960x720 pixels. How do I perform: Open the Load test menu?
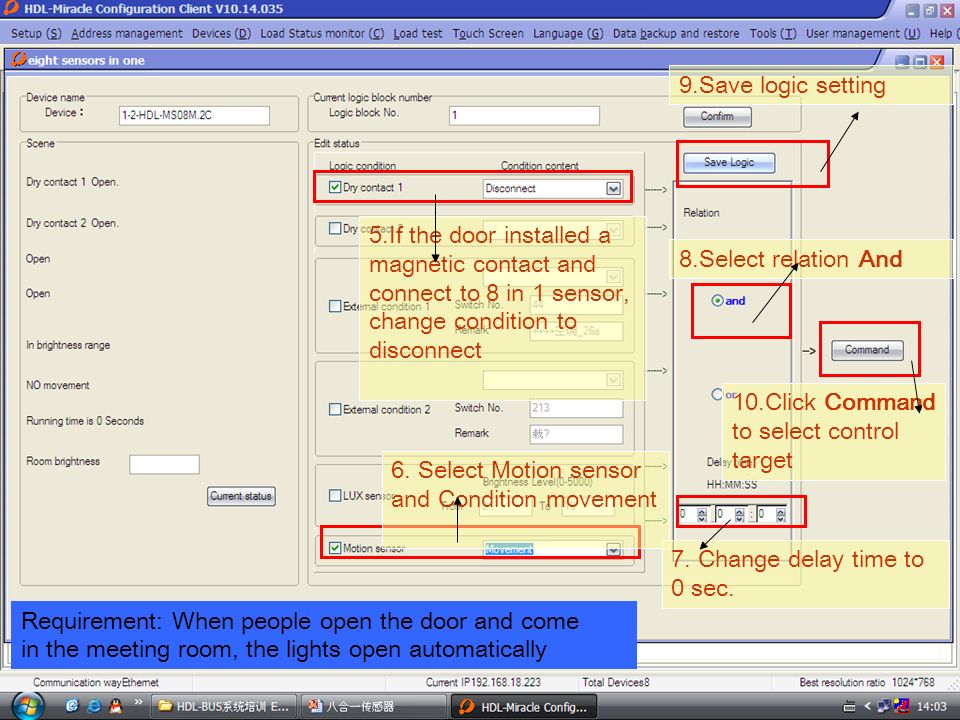click(418, 33)
